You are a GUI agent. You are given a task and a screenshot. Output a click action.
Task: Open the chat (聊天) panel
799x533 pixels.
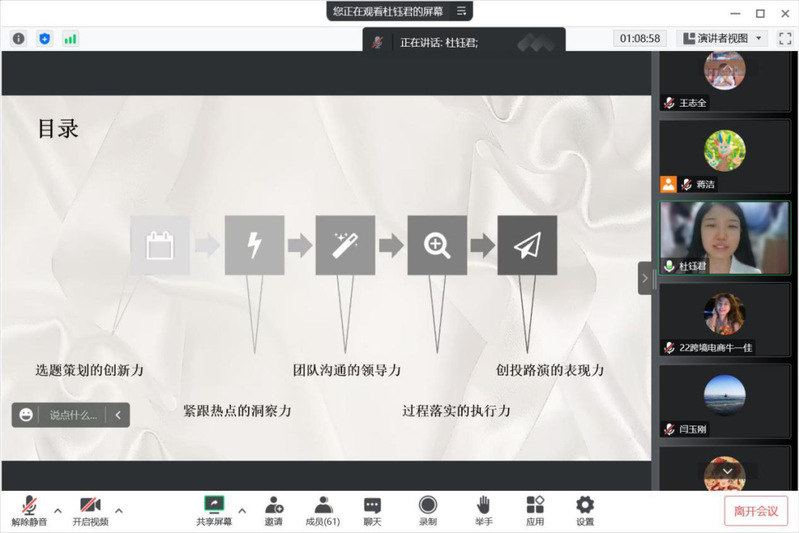click(372, 510)
